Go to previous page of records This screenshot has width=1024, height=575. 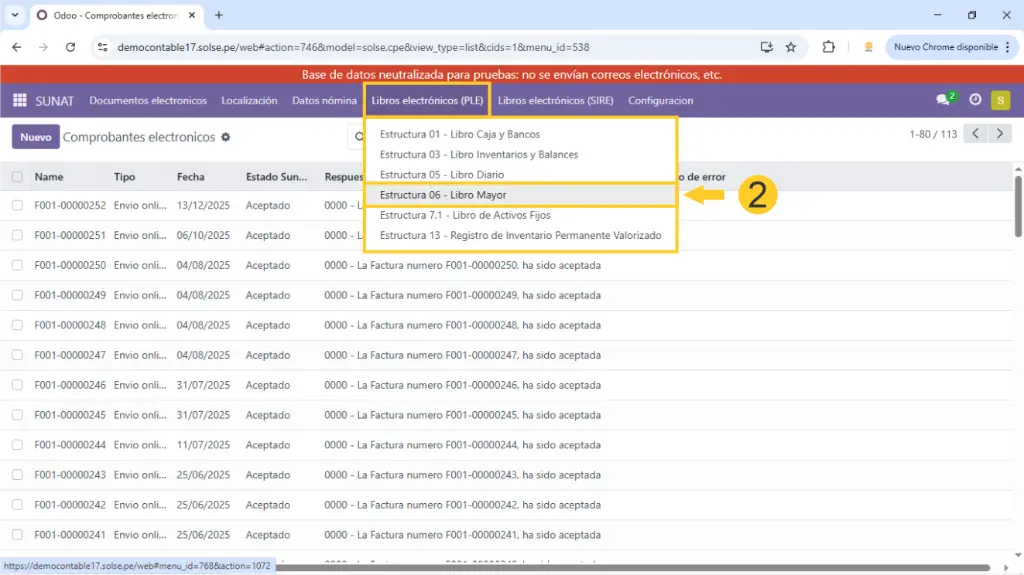(976, 134)
